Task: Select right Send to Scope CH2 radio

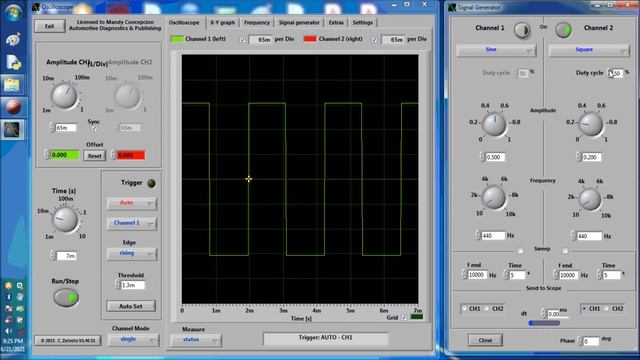Action: click(x=608, y=309)
